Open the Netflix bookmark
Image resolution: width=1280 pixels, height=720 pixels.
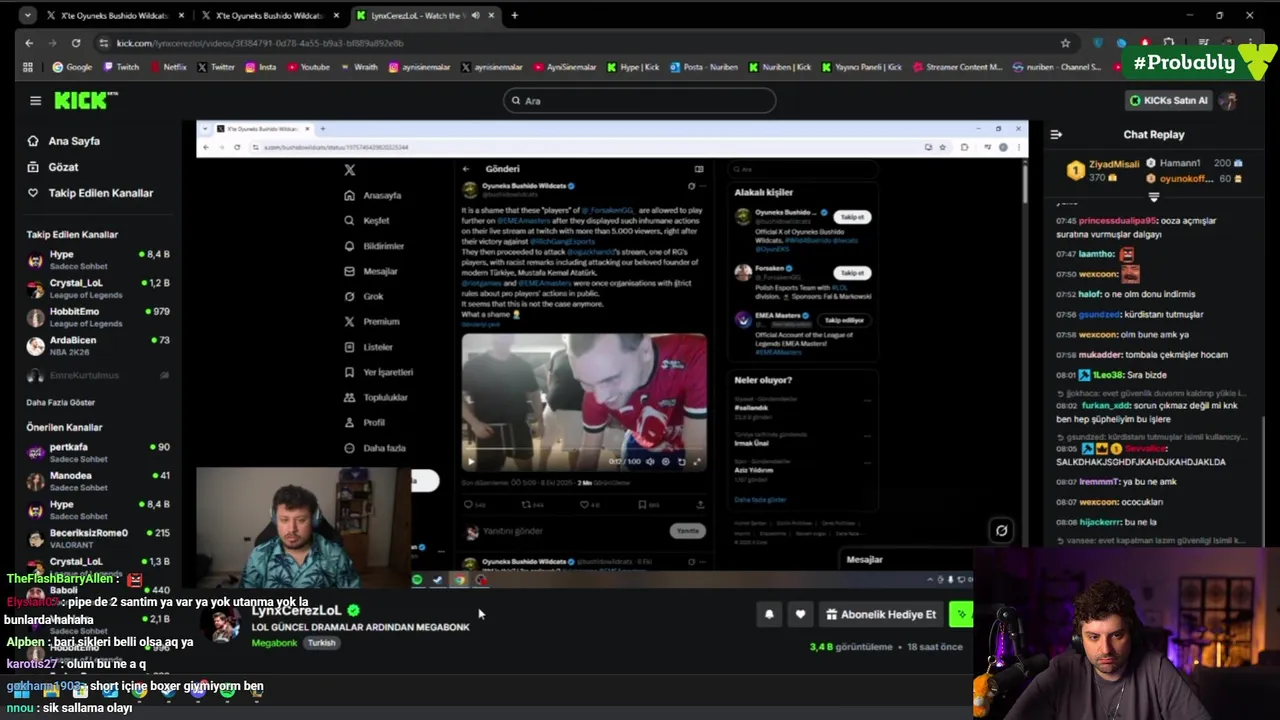[x=168, y=67]
